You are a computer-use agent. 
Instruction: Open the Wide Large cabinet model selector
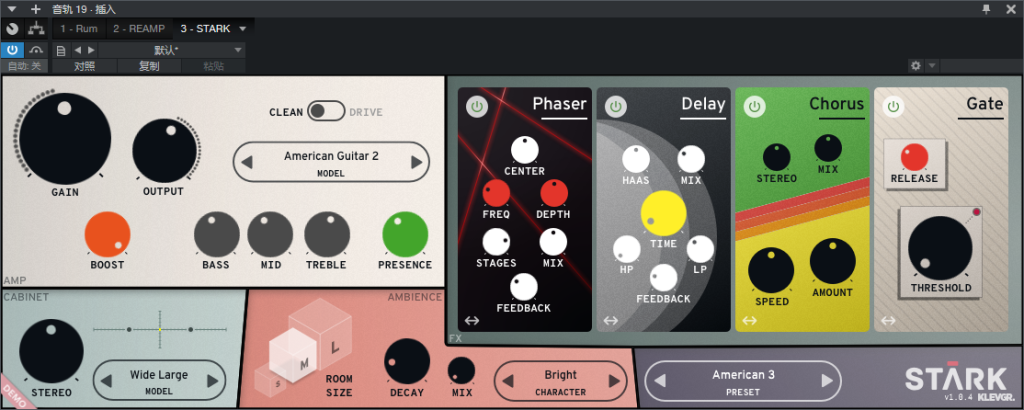point(159,381)
